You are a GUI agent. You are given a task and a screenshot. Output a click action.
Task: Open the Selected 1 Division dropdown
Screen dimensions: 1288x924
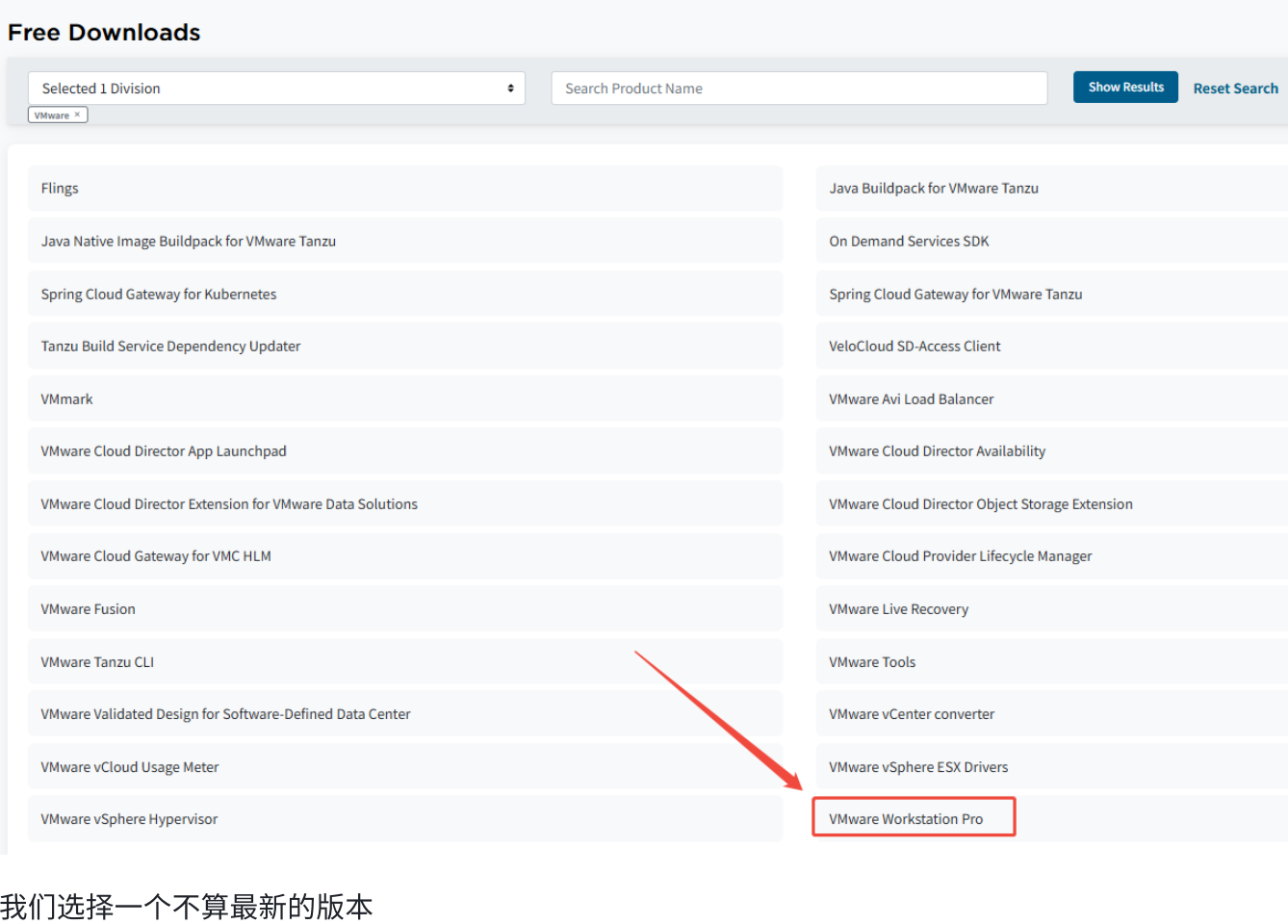pyautogui.click(x=276, y=89)
